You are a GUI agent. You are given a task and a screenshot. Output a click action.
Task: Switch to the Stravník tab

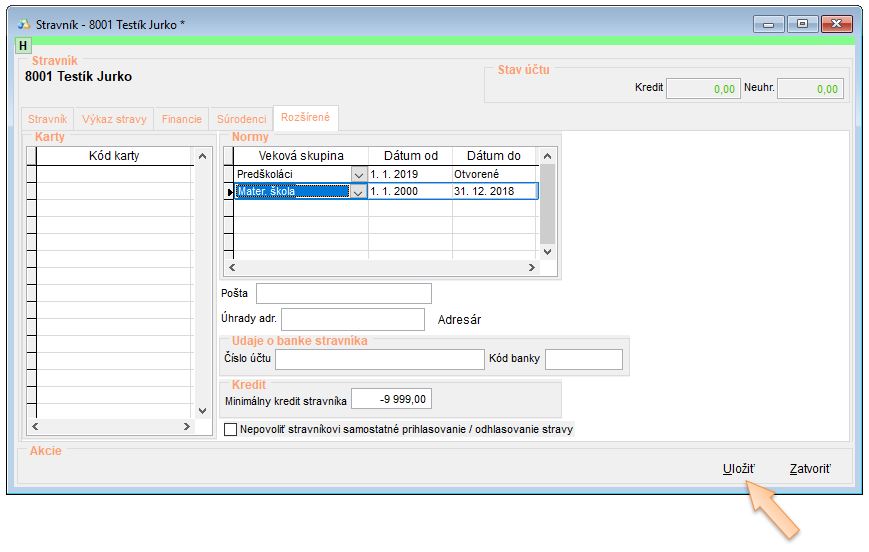pyautogui.click(x=47, y=119)
